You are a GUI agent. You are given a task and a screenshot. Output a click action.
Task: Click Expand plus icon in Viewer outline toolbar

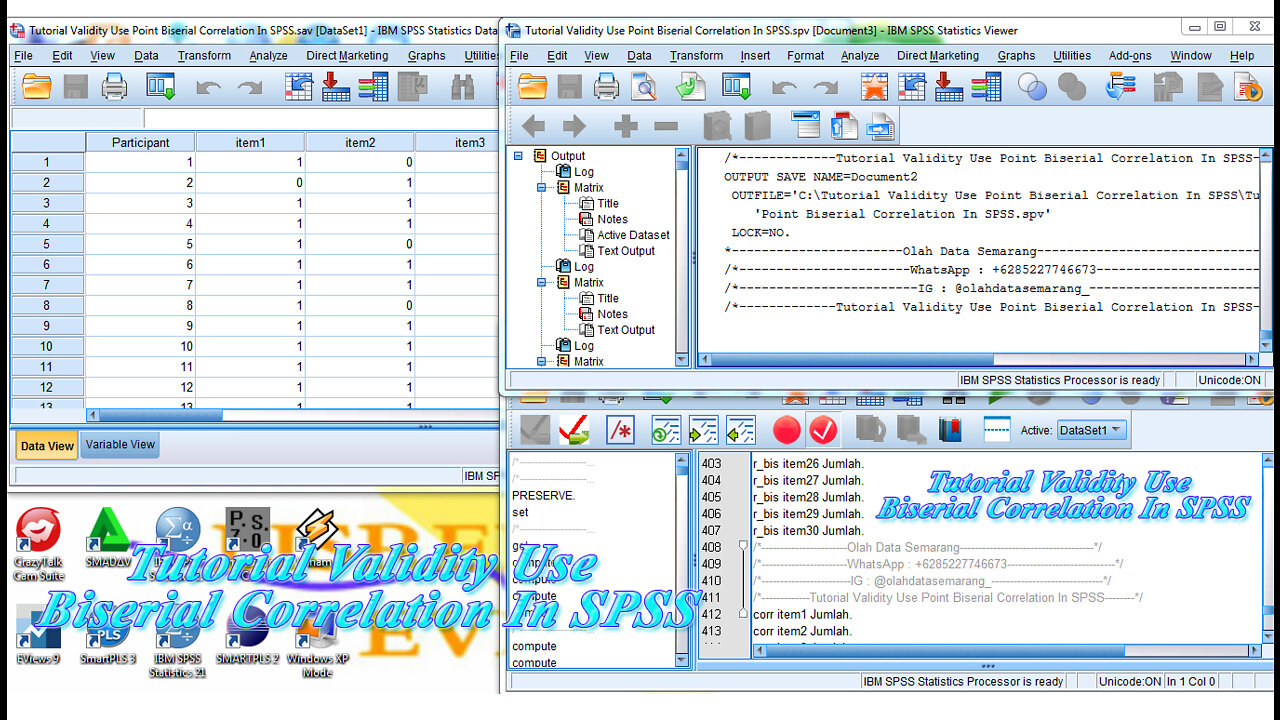pos(625,126)
